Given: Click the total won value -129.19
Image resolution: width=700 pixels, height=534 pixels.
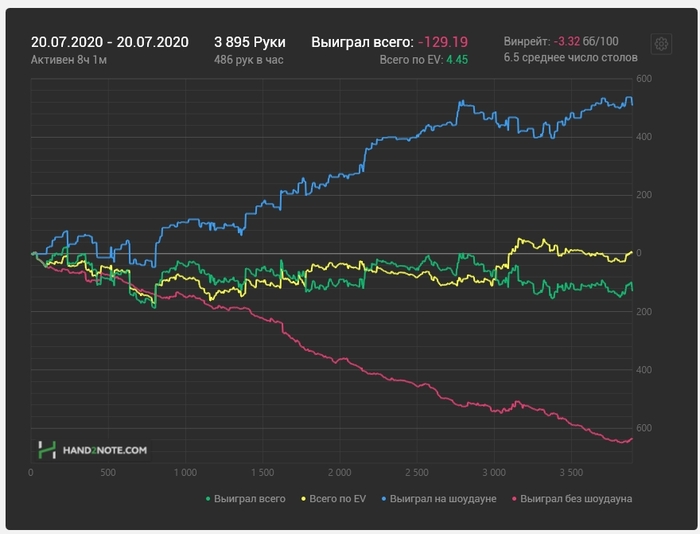Looking at the screenshot, I should click(443, 42).
